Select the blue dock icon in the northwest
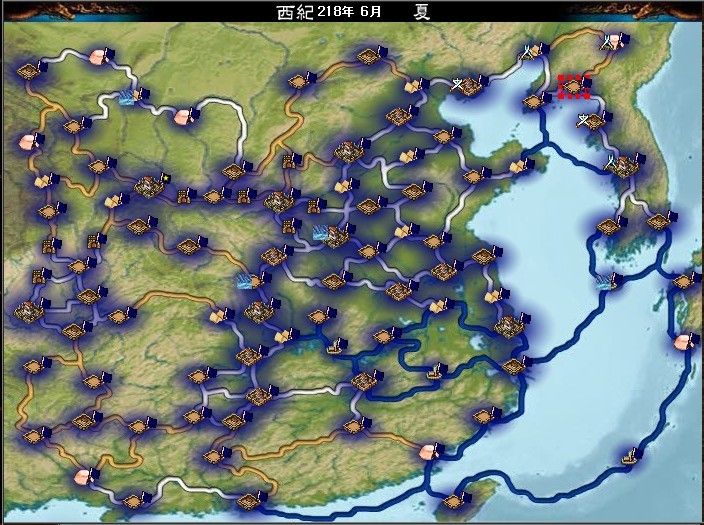The image size is (704, 525). 128,97
